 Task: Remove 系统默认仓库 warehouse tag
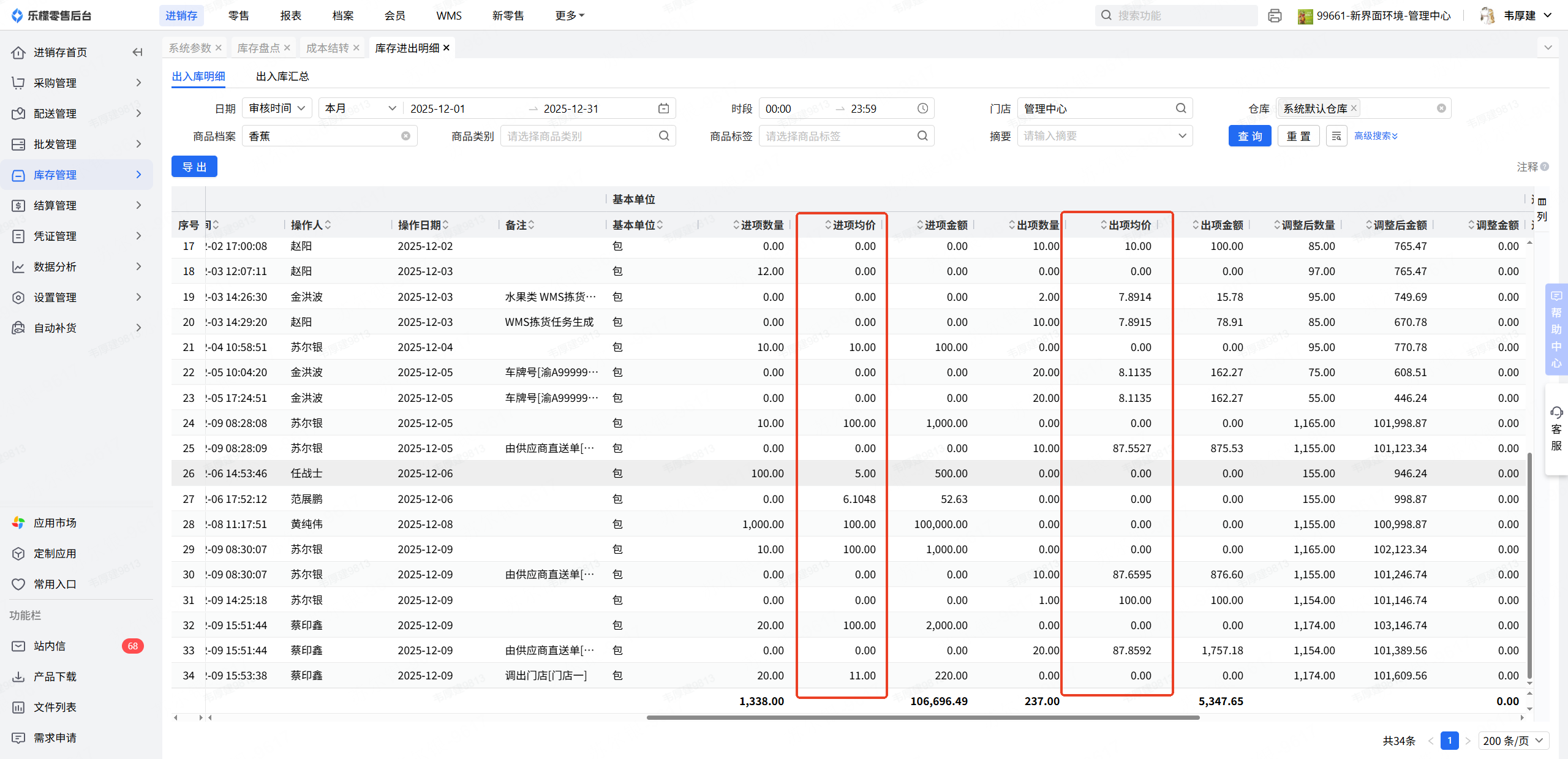point(1354,108)
